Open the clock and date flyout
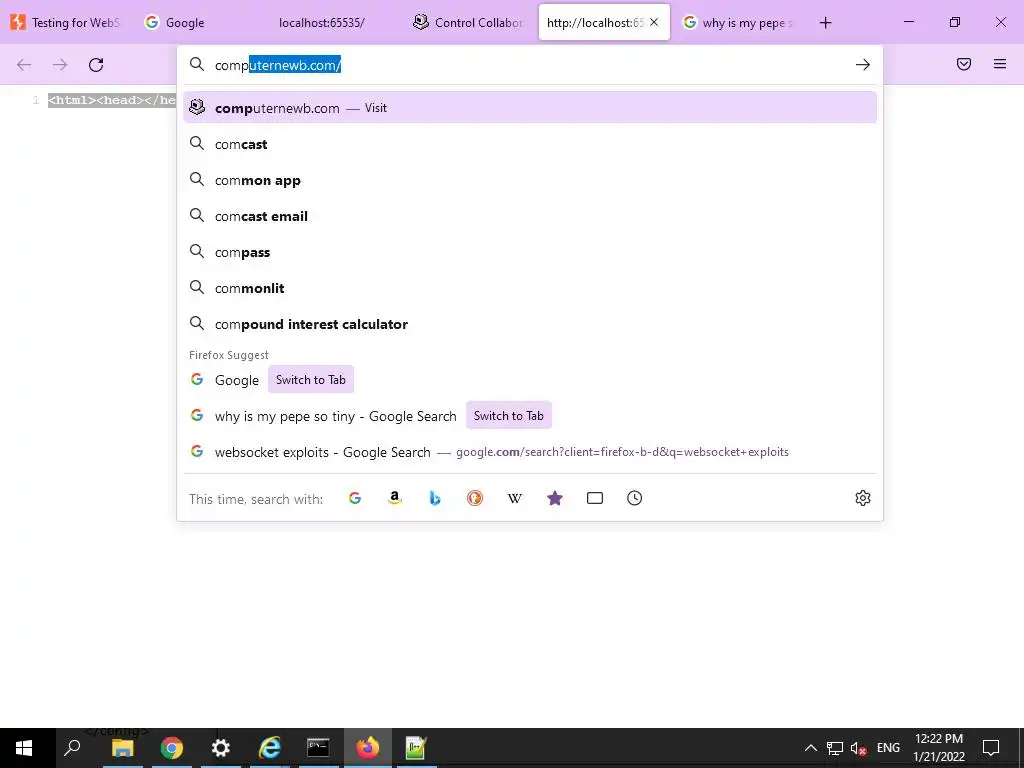This screenshot has height=768, width=1024. [x=939, y=748]
